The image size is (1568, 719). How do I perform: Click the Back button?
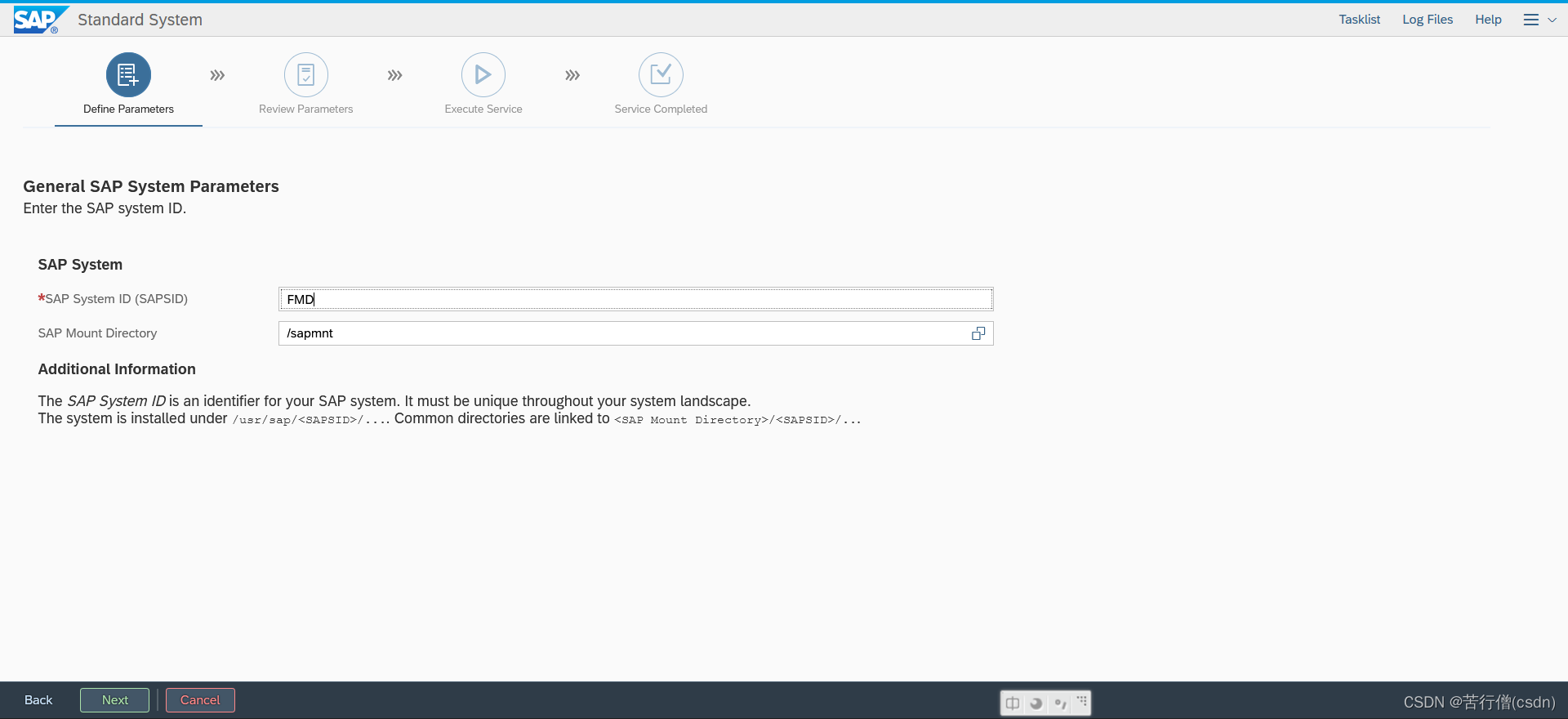(38, 700)
